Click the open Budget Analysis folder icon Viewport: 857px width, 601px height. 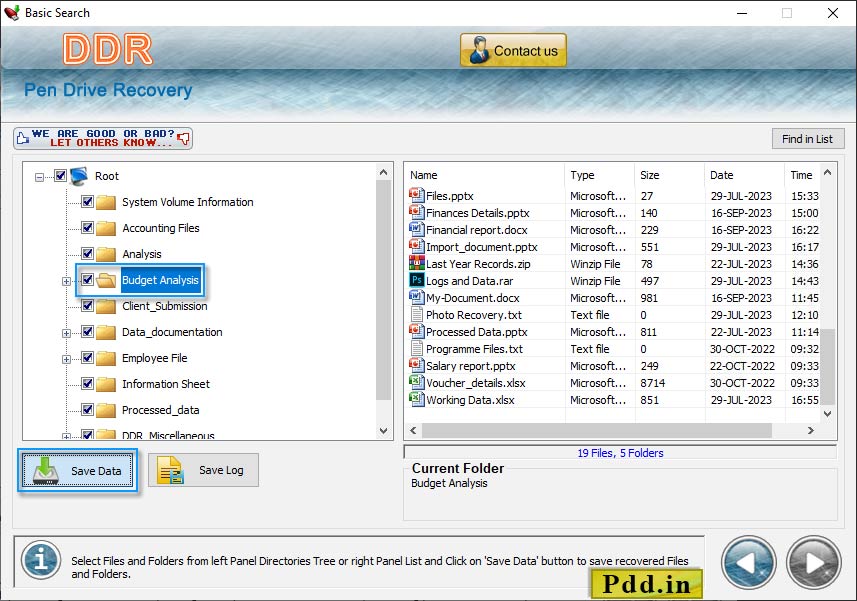pos(106,280)
